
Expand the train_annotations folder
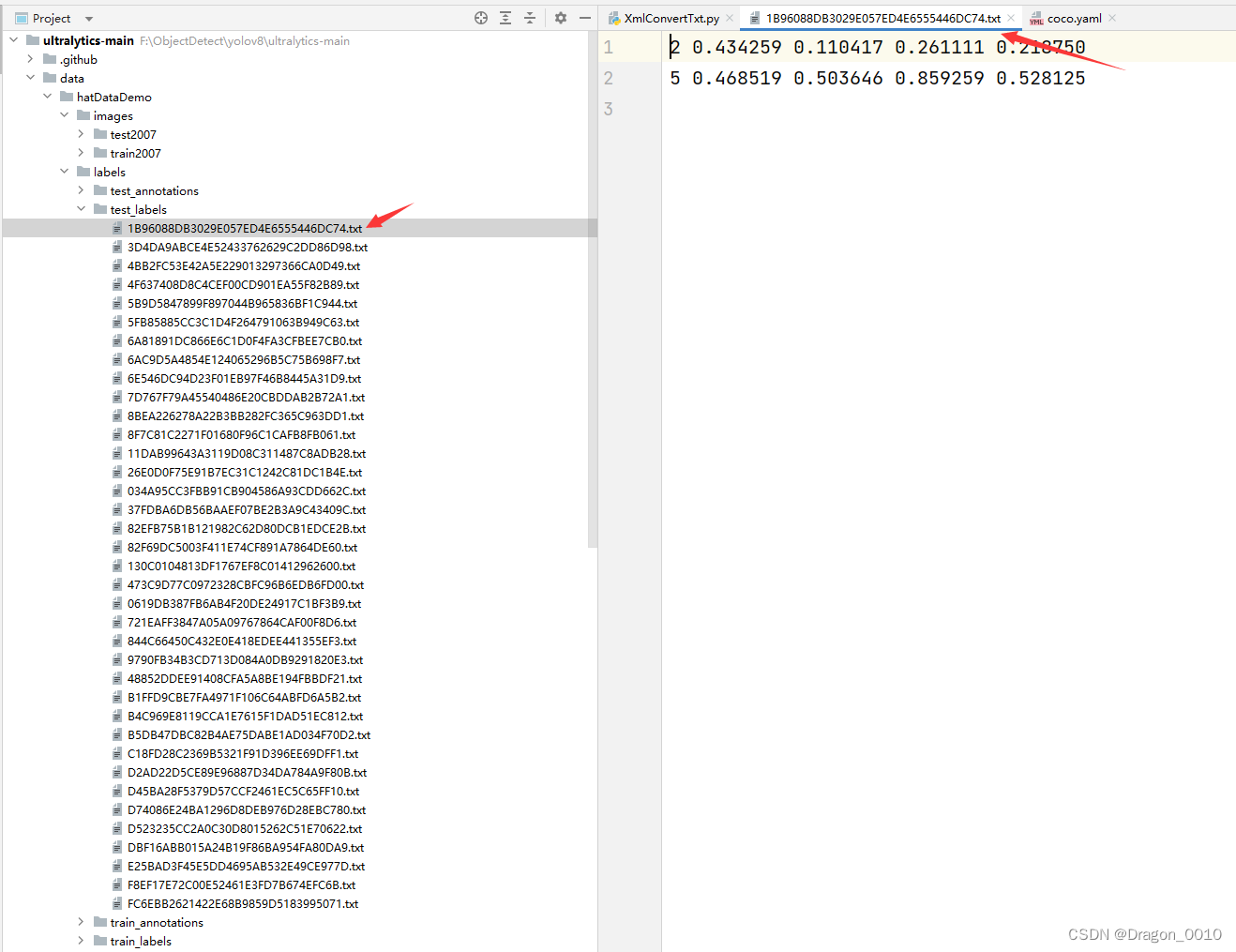82,922
